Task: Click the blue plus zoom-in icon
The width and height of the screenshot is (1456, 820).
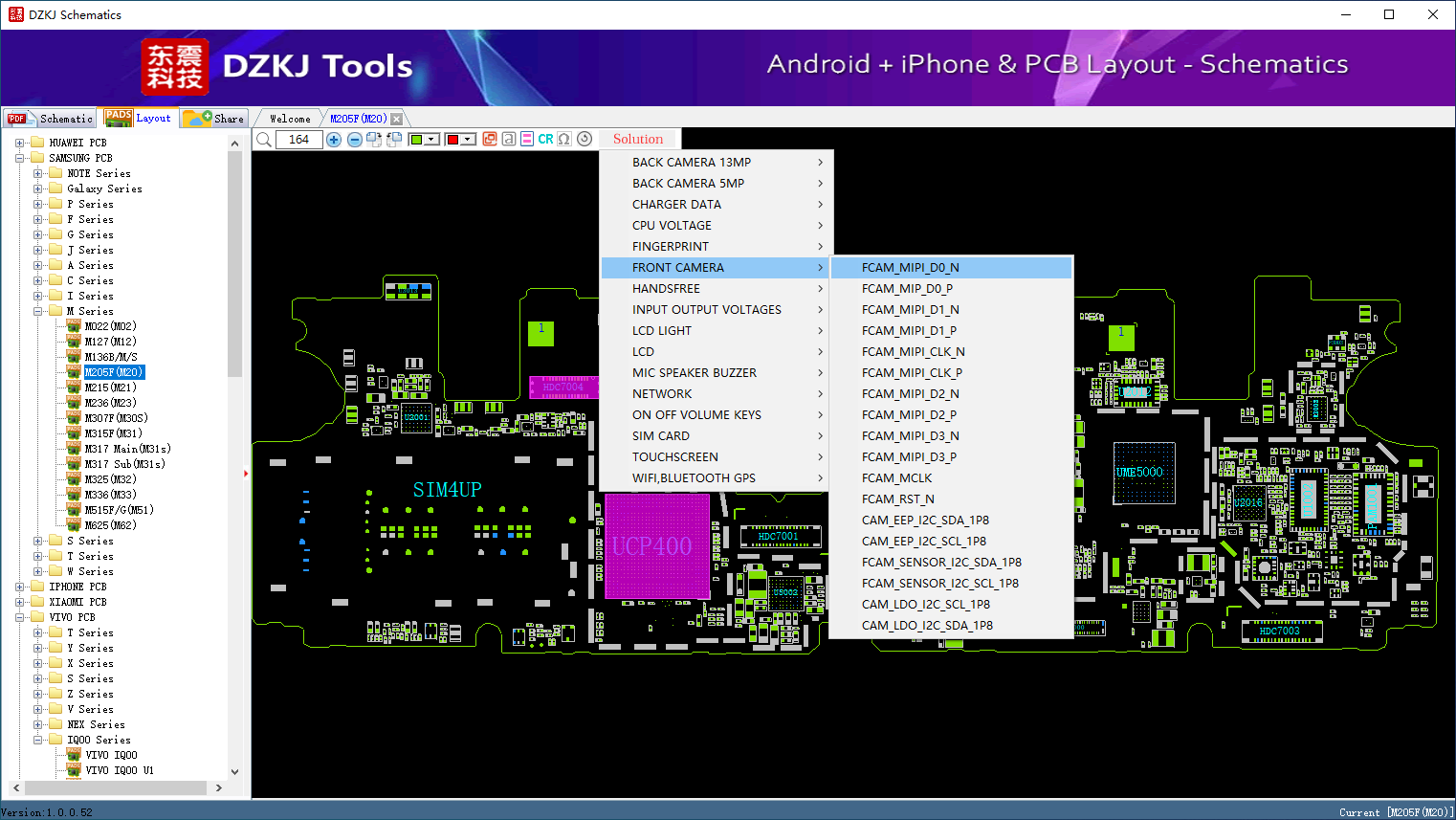Action: pyautogui.click(x=334, y=140)
